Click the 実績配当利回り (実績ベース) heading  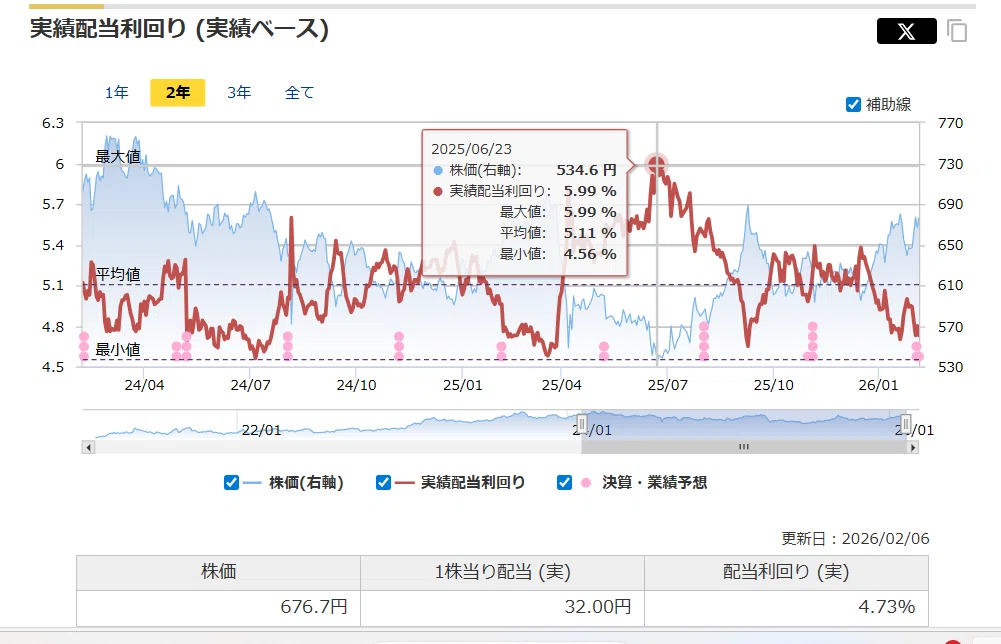(x=179, y=29)
